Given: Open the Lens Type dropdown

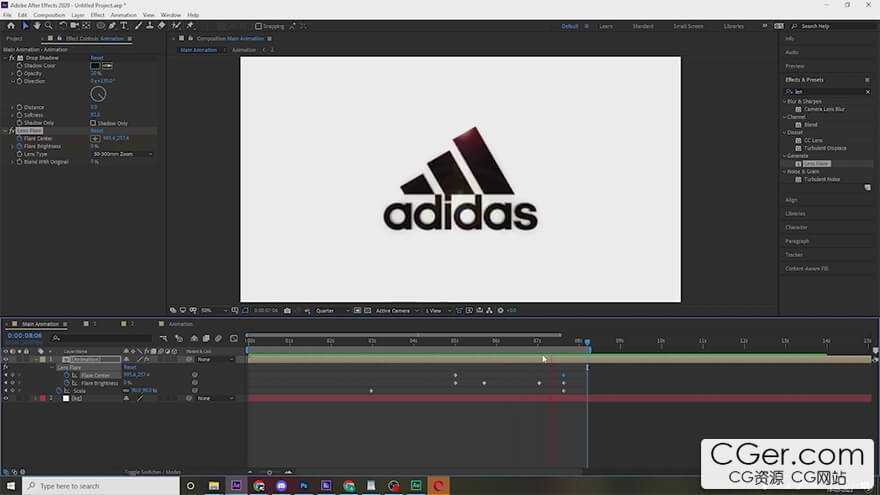Looking at the screenshot, I should pyautogui.click(x=122, y=154).
